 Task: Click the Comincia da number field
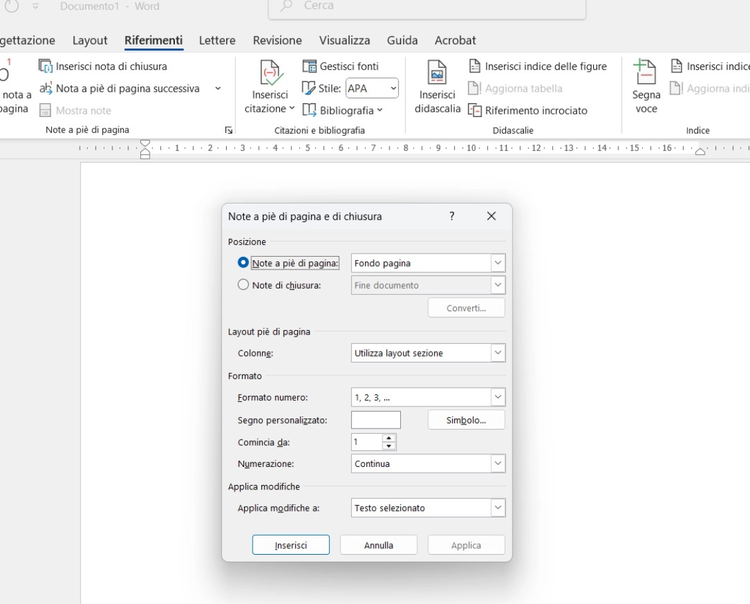pos(367,442)
